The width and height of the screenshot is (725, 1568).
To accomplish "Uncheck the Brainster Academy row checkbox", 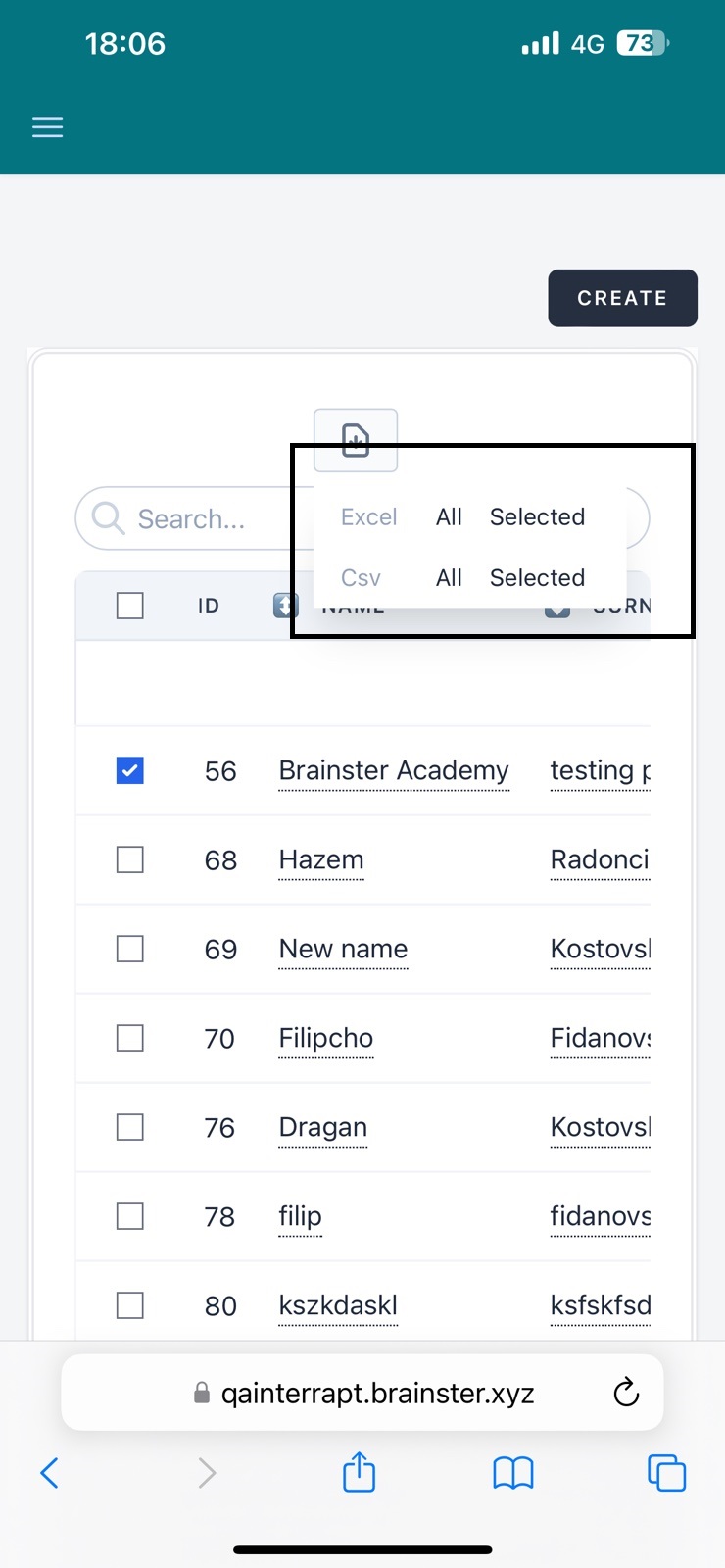I will tap(130, 771).
